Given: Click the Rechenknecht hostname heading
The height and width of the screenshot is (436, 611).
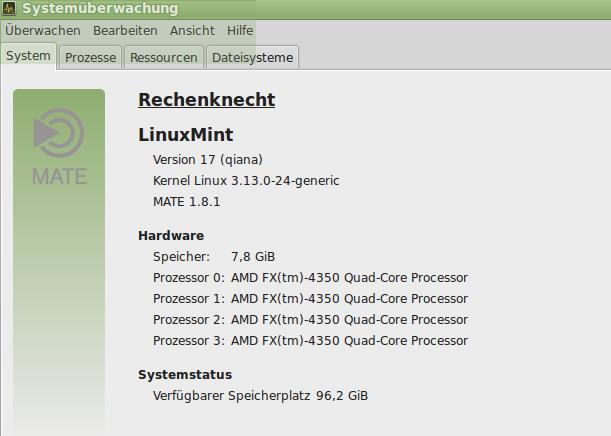Looking at the screenshot, I should [207, 100].
